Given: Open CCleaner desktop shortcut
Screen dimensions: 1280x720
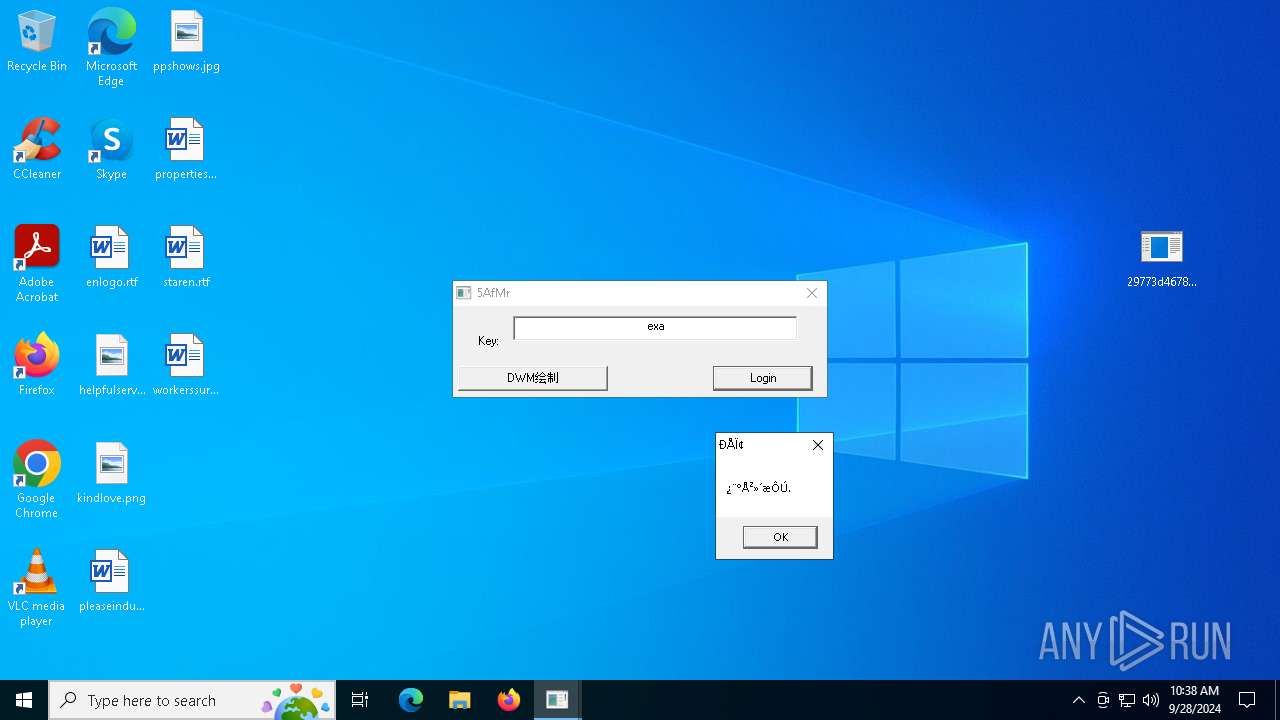Looking at the screenshot, I should pyautogui.click(x=37, y=150).
